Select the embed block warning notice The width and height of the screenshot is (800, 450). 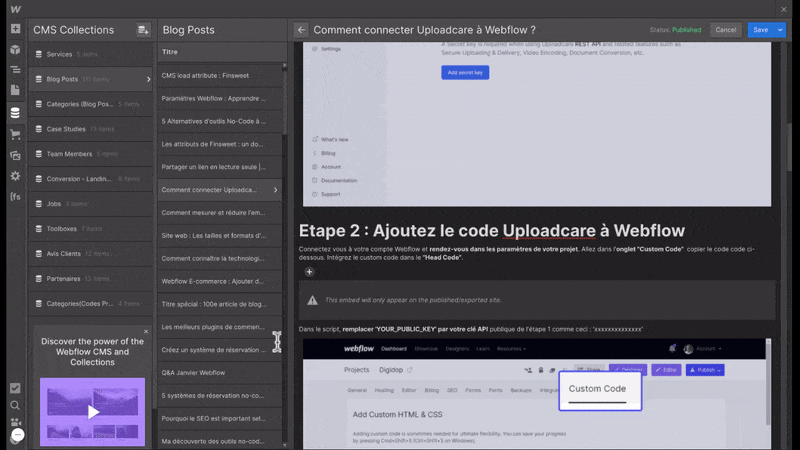pos(537,300)
